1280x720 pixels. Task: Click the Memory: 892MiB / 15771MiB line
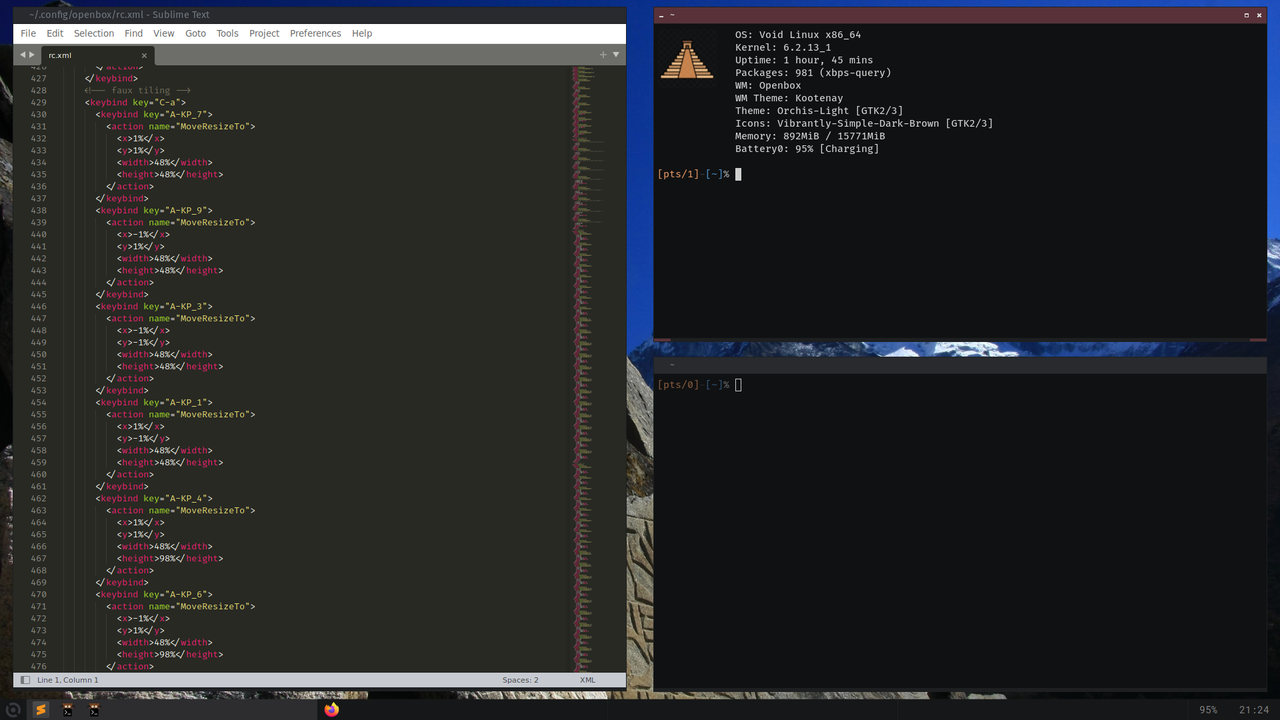810,136
